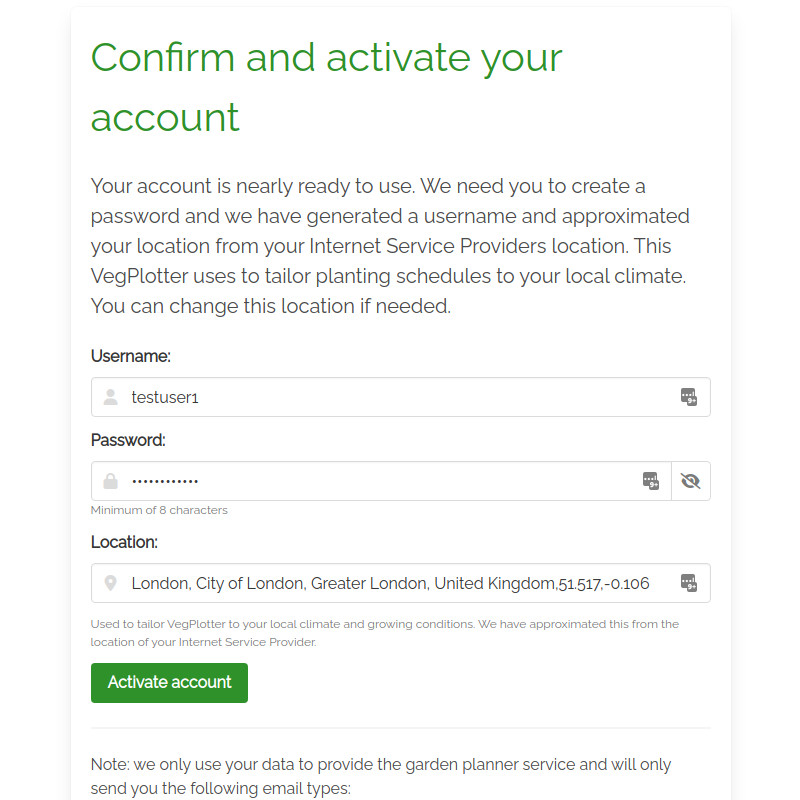Click password manager icon in Location field

(x=688, y=583)
